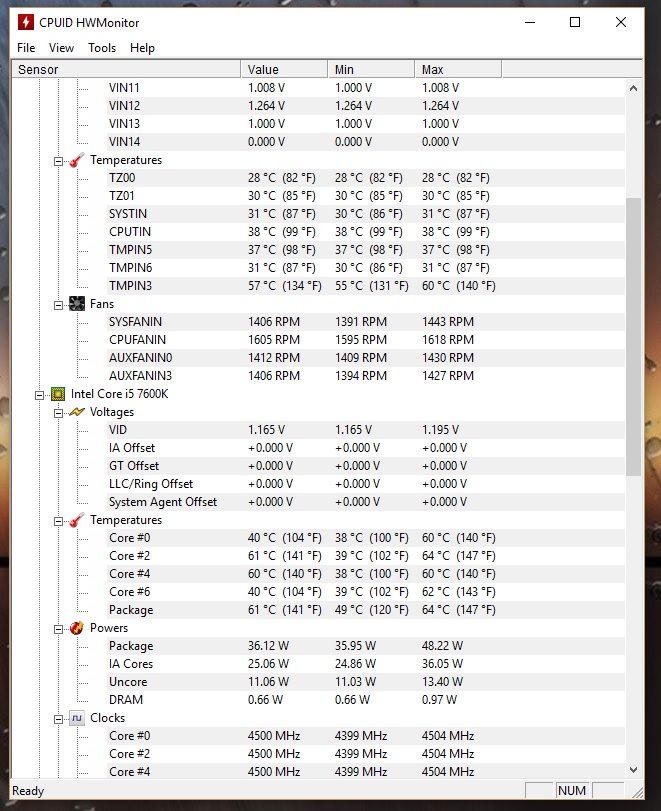
Task: Select the CPUTIN temperature row
Action: pos(365,232)
